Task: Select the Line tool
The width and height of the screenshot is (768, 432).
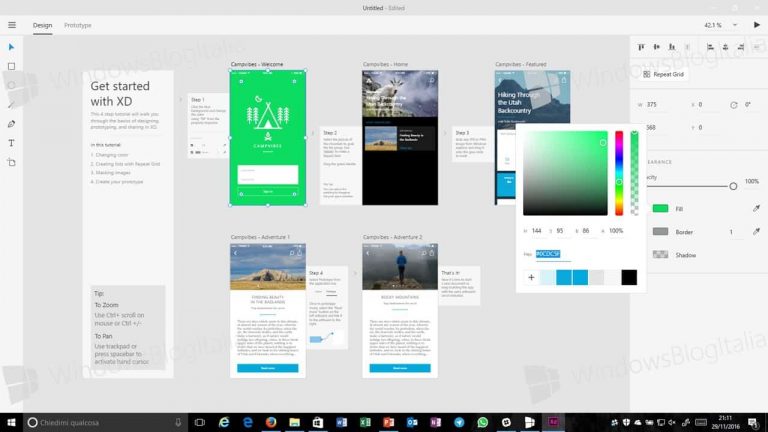Action: [x=11, y=105]
